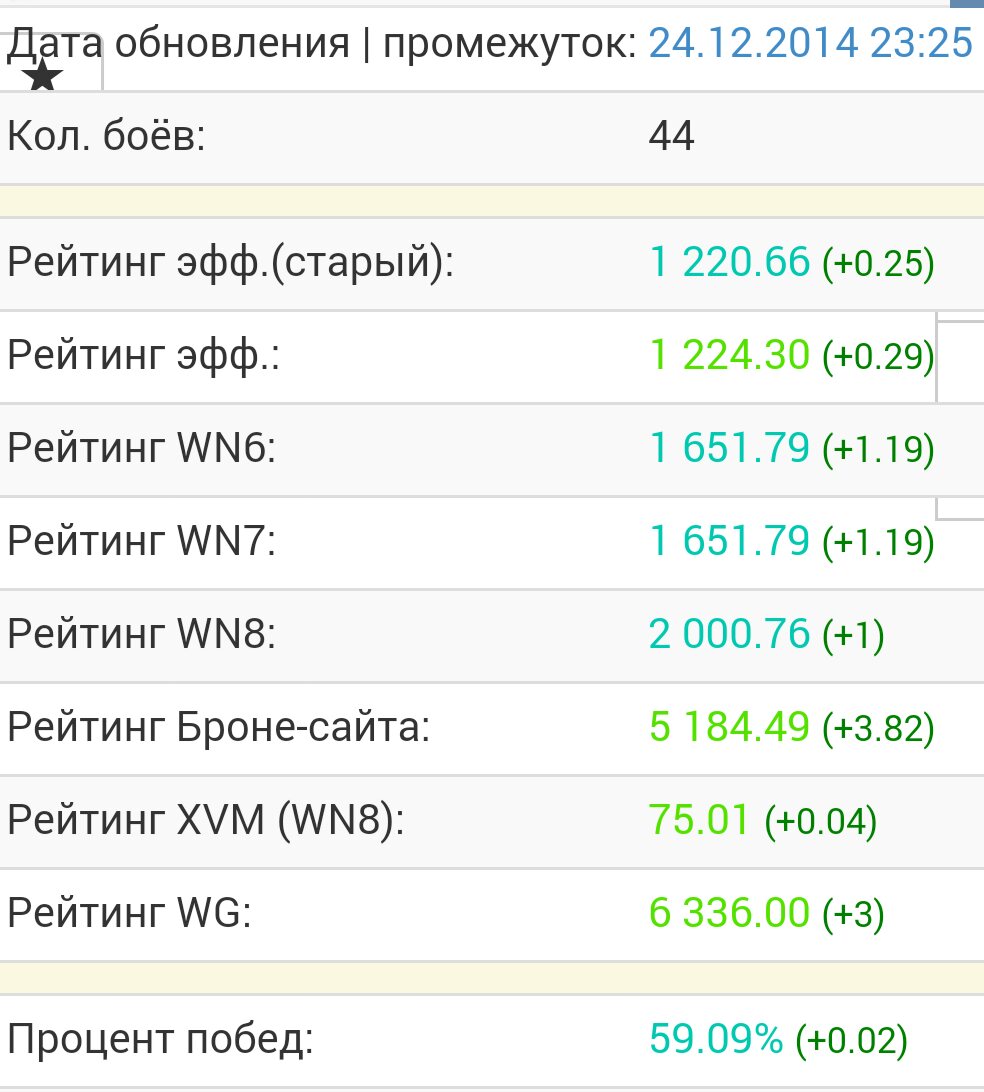
Task: Click the Рейтинг эфф.(старый) label
Action: click(231, 263)
